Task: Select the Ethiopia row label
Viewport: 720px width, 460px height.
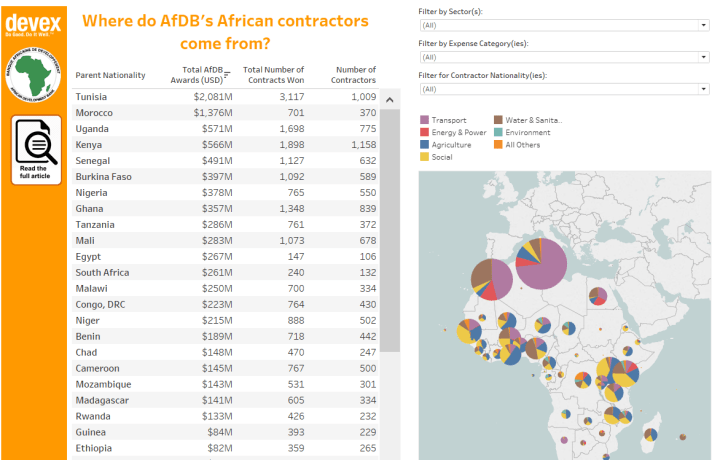Action: coord(93,449)
